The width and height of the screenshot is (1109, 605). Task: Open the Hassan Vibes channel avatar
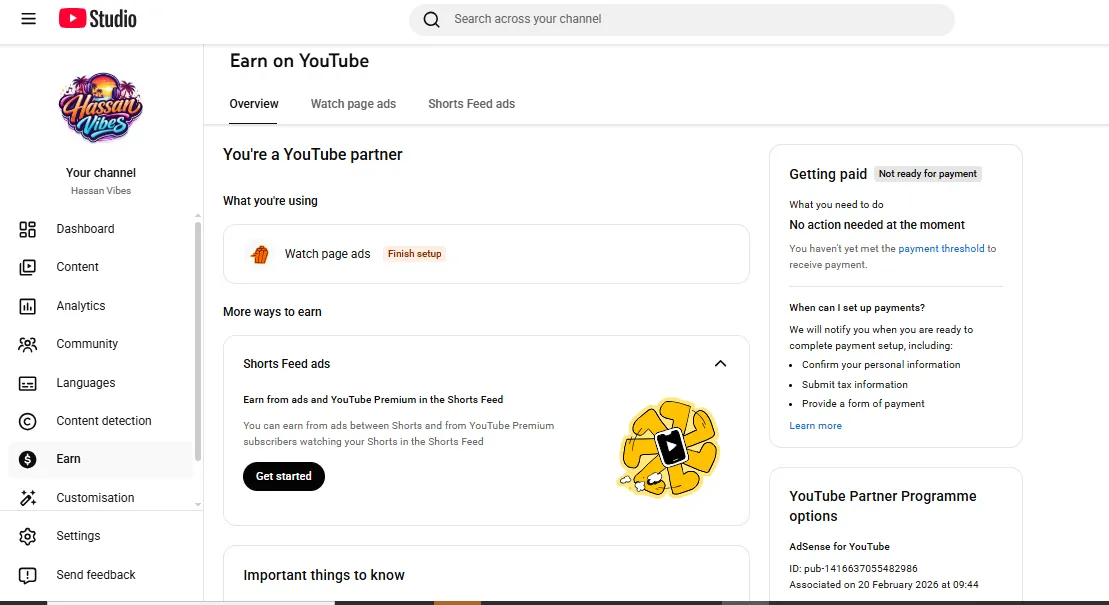tap(101, 108)
